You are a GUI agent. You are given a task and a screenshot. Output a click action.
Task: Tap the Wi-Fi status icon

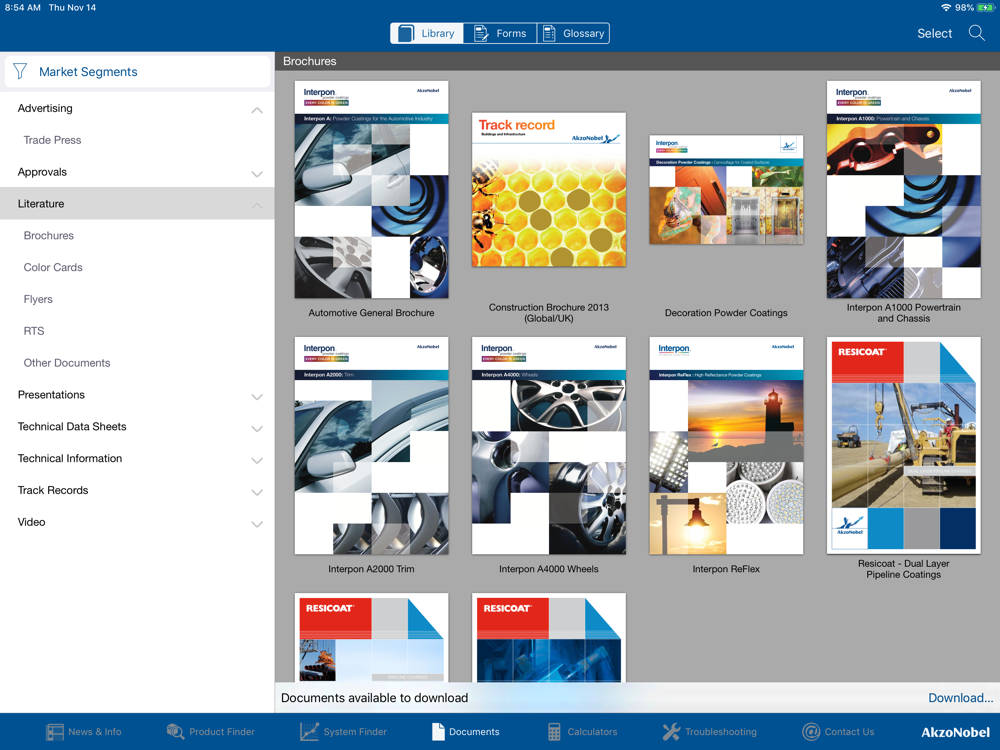tap(946, 8)
